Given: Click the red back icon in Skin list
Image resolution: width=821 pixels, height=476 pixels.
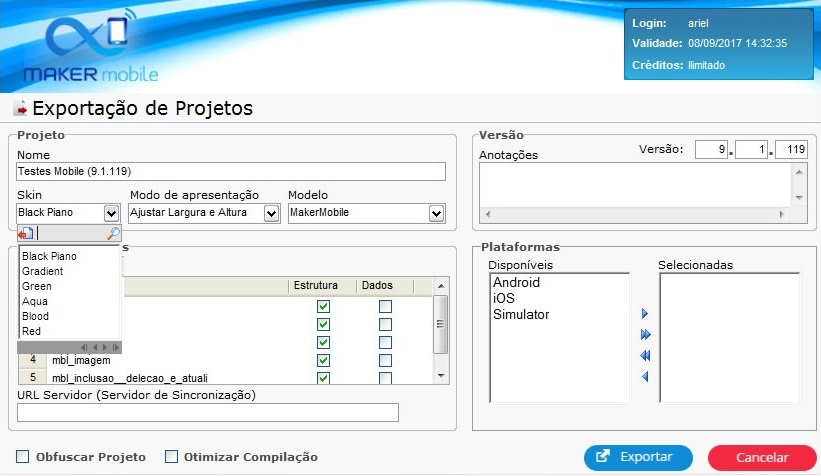Looking at the screenshot, I should (25, 234).
